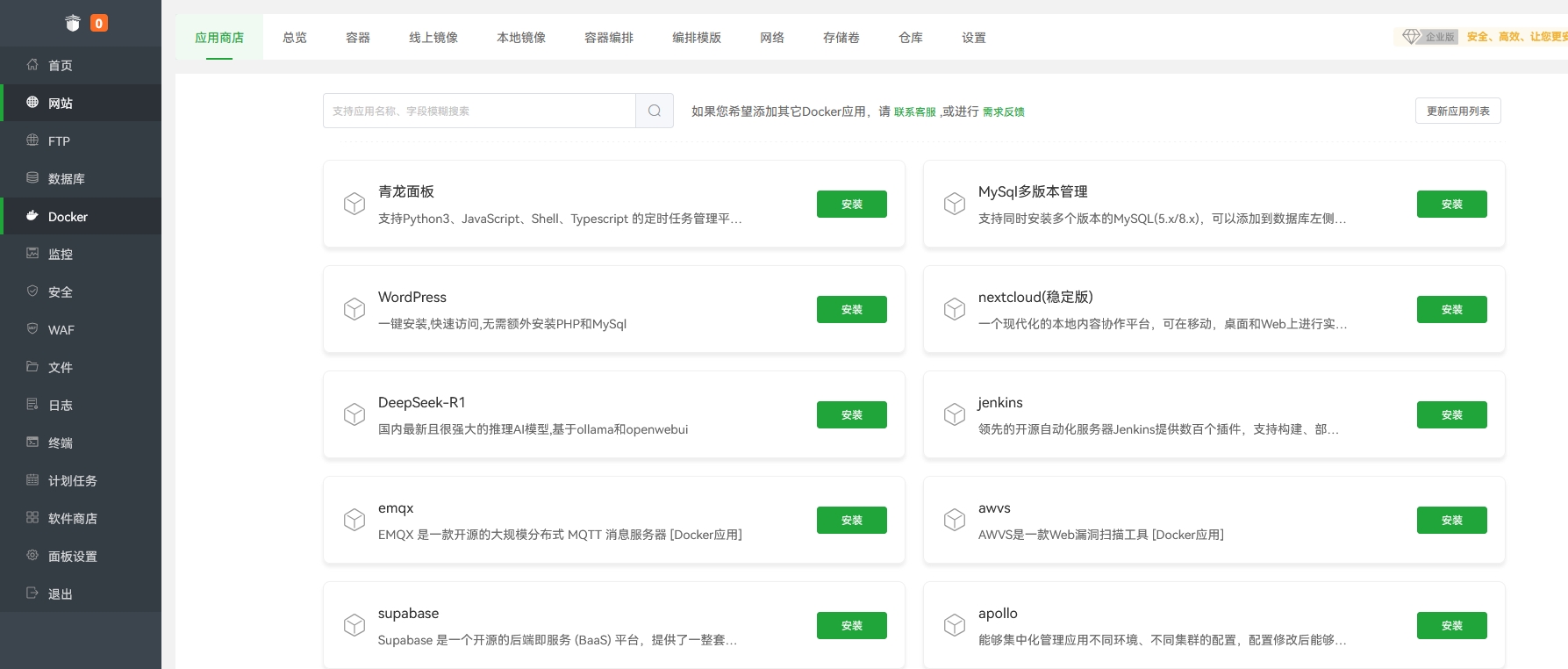
Task: Click the search magnifier icon
Action: pyautogui.click(x=655, y=111)
